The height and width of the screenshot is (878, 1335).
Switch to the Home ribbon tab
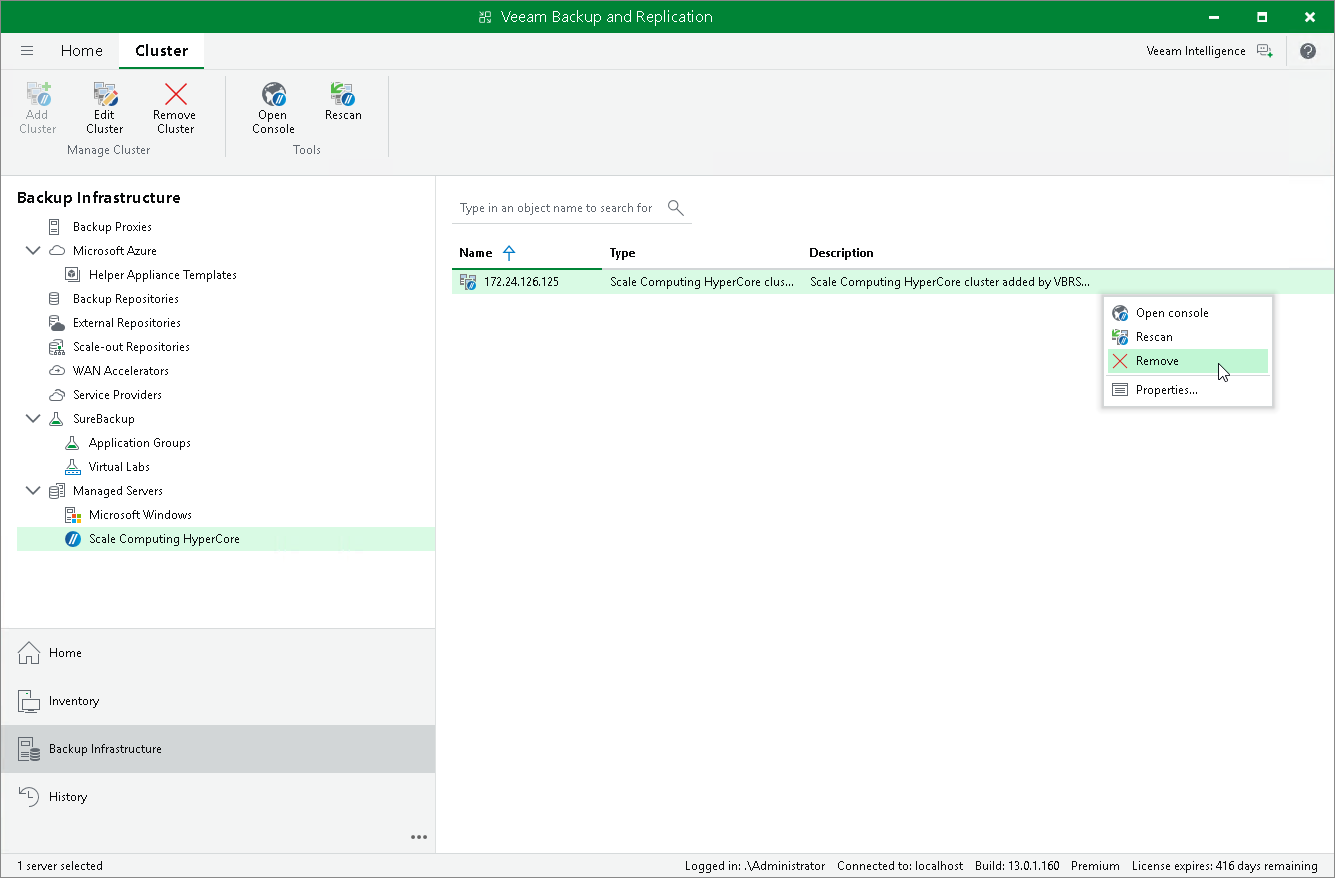coord(81,51)
